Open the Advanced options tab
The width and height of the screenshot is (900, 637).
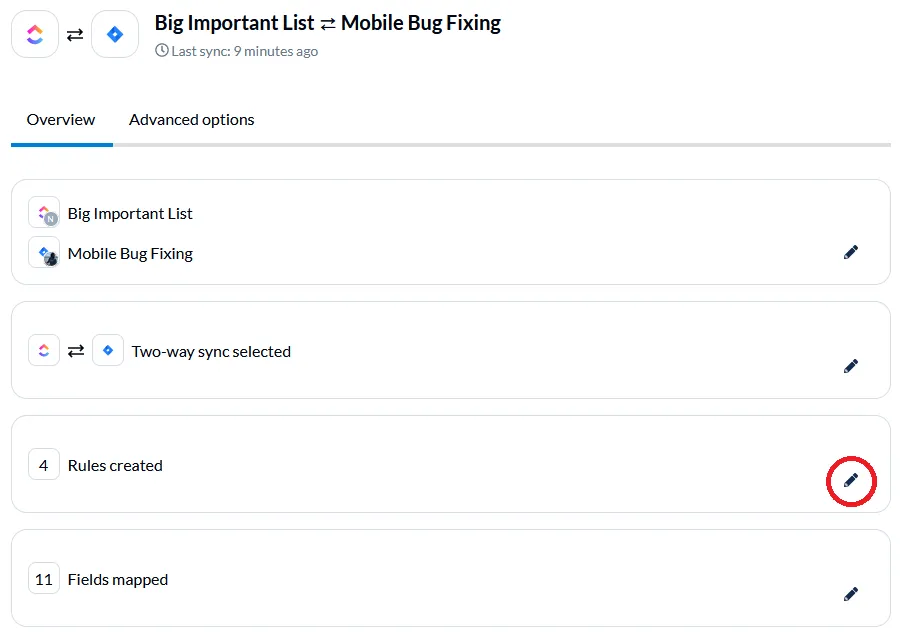[x=191, y=120]
